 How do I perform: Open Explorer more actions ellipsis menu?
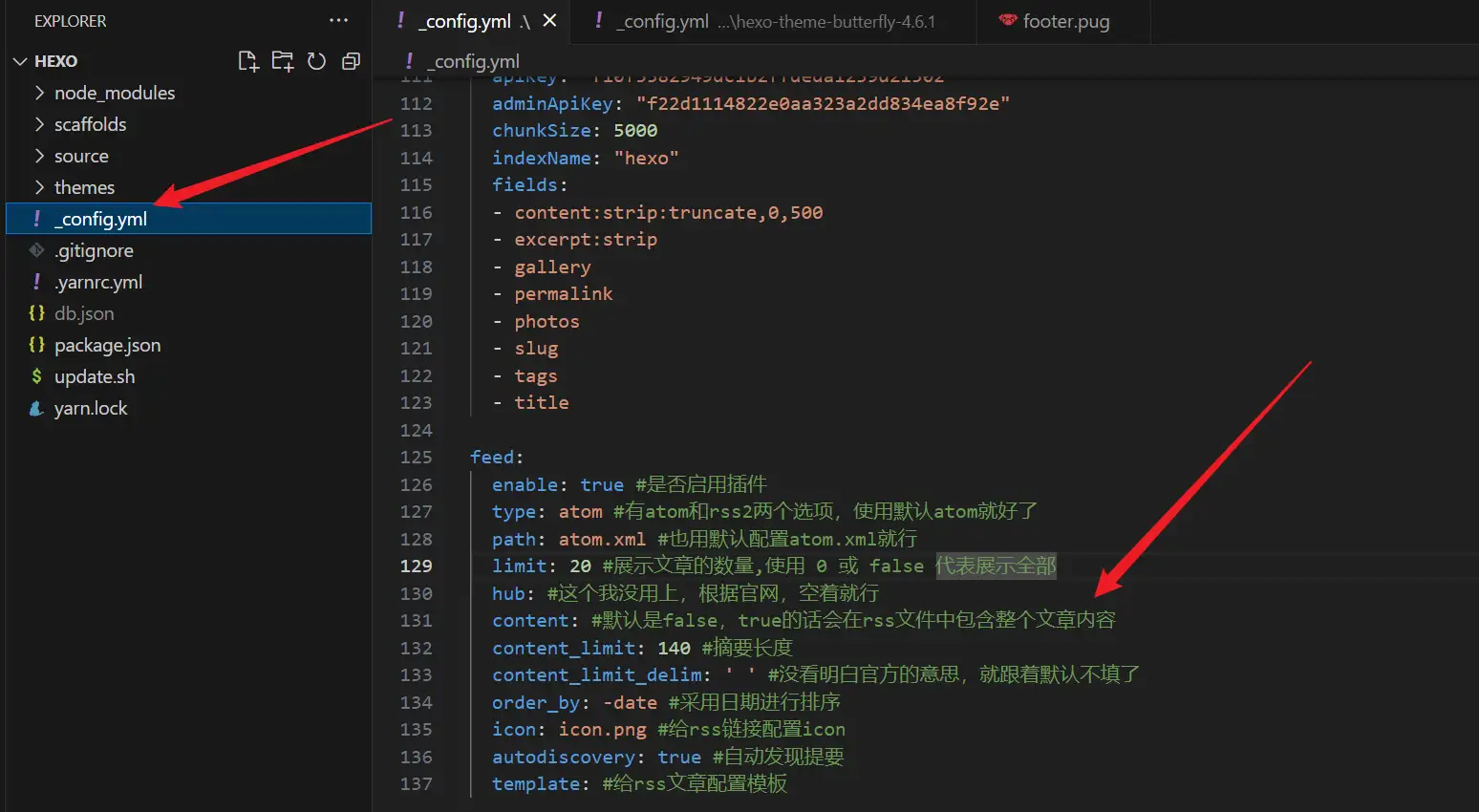pos(338,20)
